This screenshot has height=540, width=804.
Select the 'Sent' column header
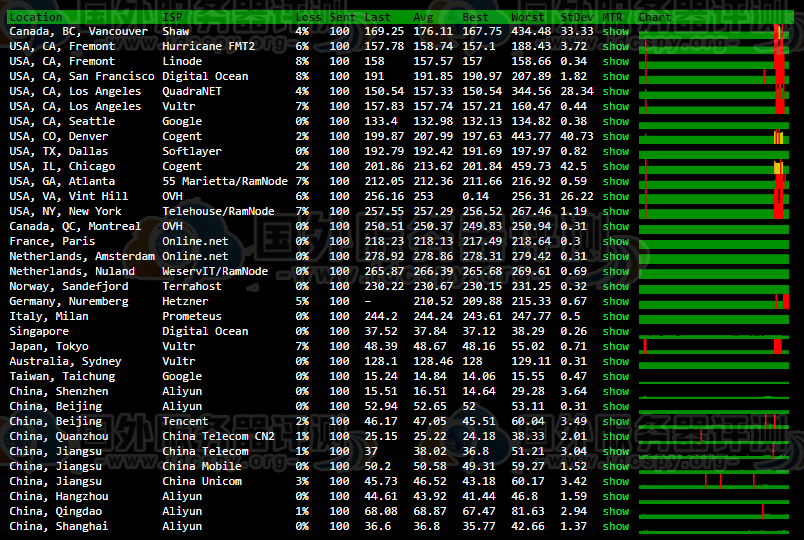coord(343,17)
